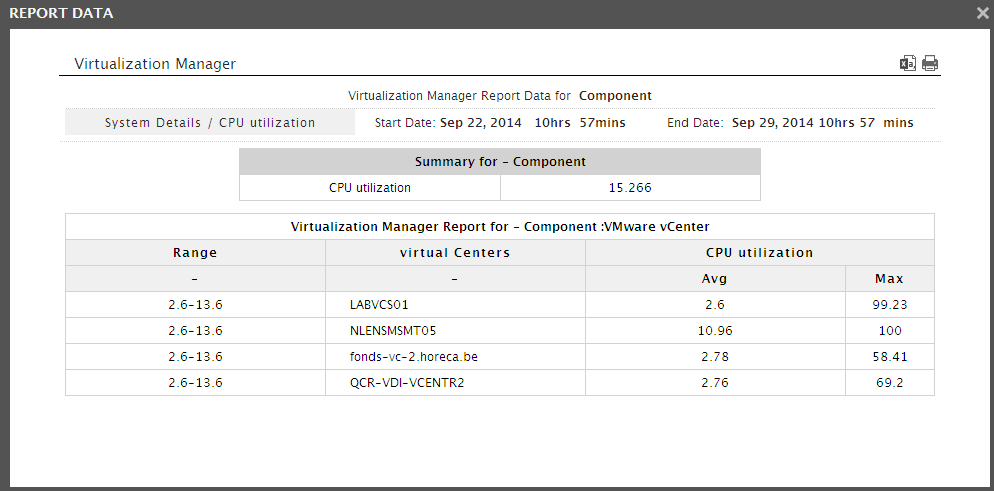Viewport: 994px width, 491px height.
Task: Select the LABVCS01 virtual center
Action: click(379, 305)
